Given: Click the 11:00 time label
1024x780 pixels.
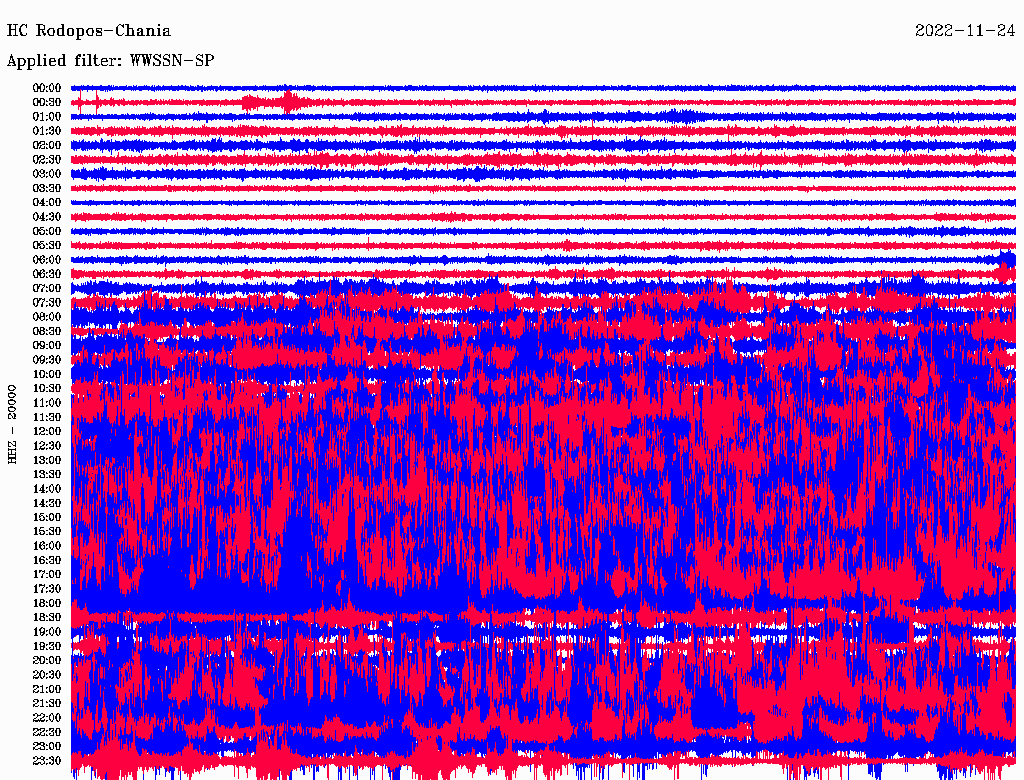Looking at the screenshot, I should [47, 403].
